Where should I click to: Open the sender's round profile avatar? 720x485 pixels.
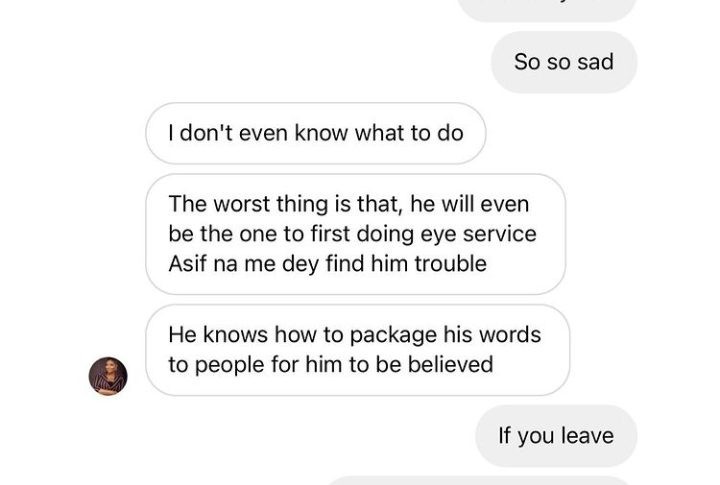click(x=108, y=376)
